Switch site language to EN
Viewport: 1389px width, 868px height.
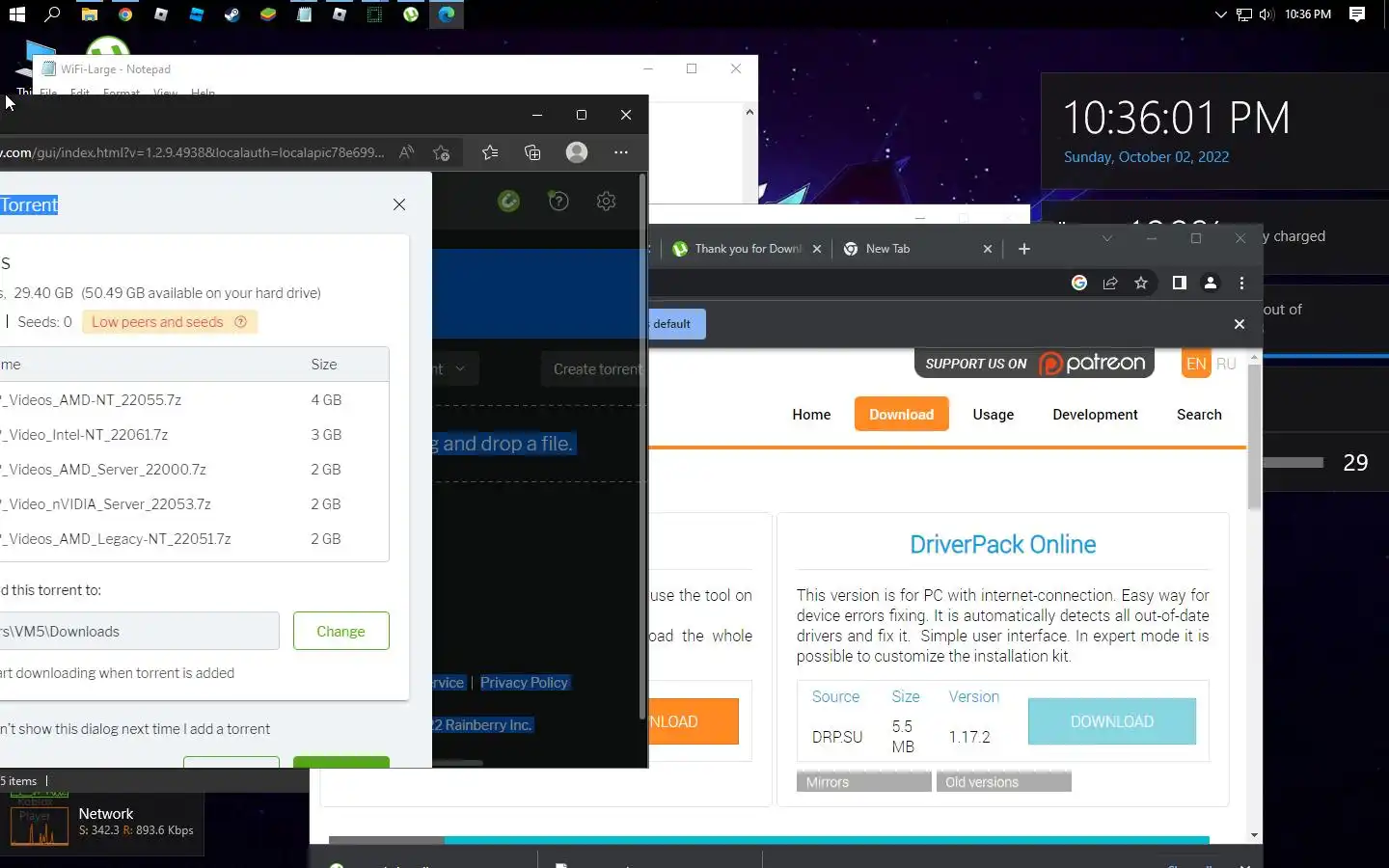1196,364
